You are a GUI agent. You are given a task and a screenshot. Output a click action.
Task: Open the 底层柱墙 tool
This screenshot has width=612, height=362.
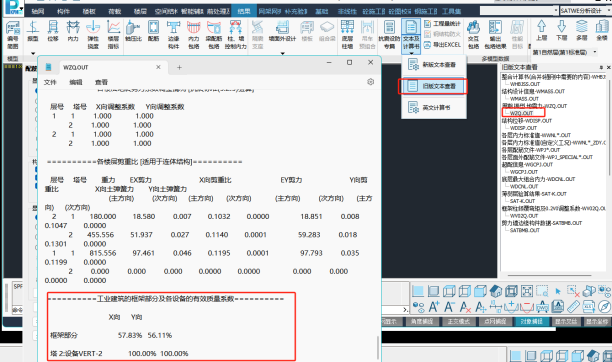point(347,35)
